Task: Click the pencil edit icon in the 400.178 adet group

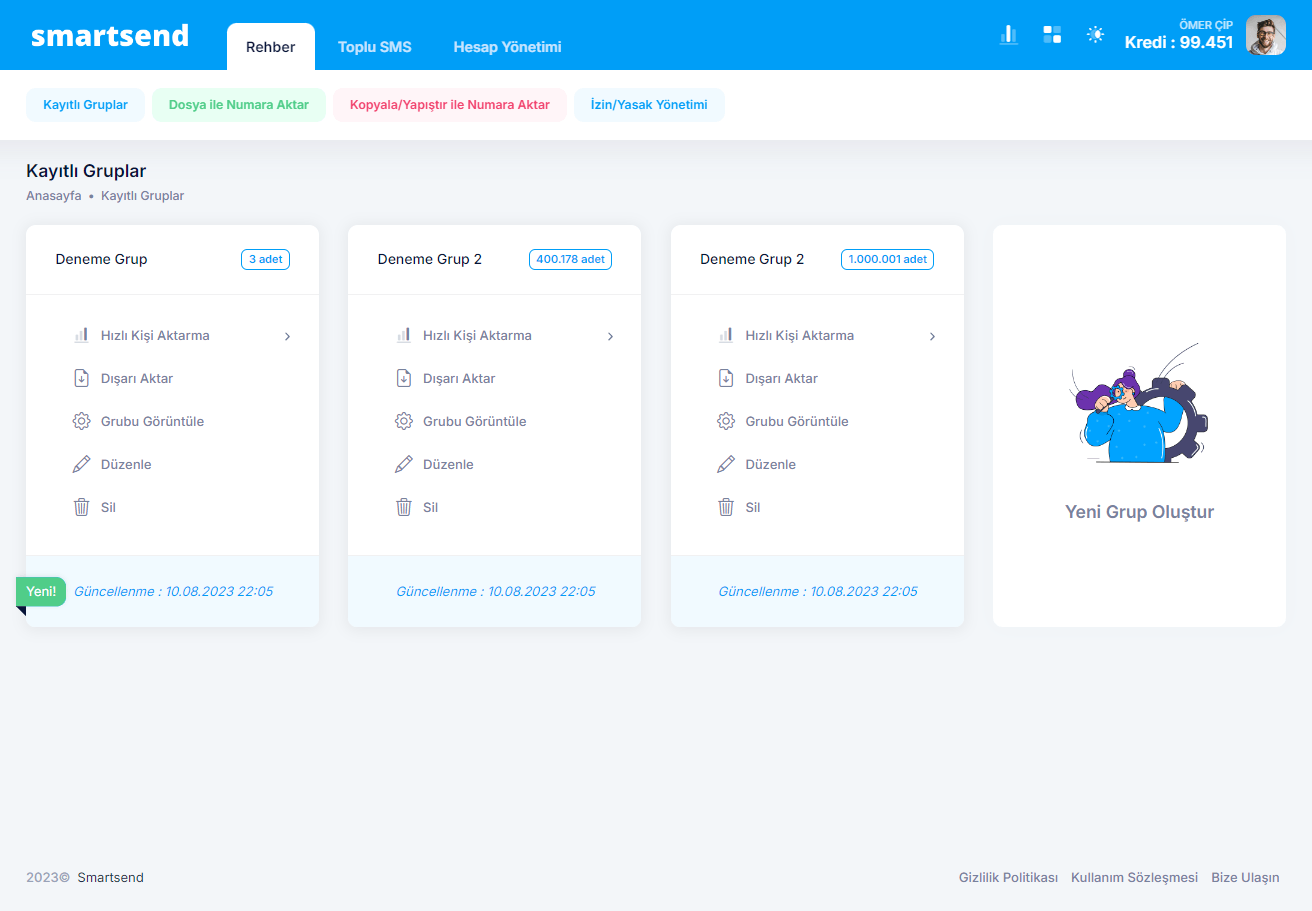Action: point(404,464)
